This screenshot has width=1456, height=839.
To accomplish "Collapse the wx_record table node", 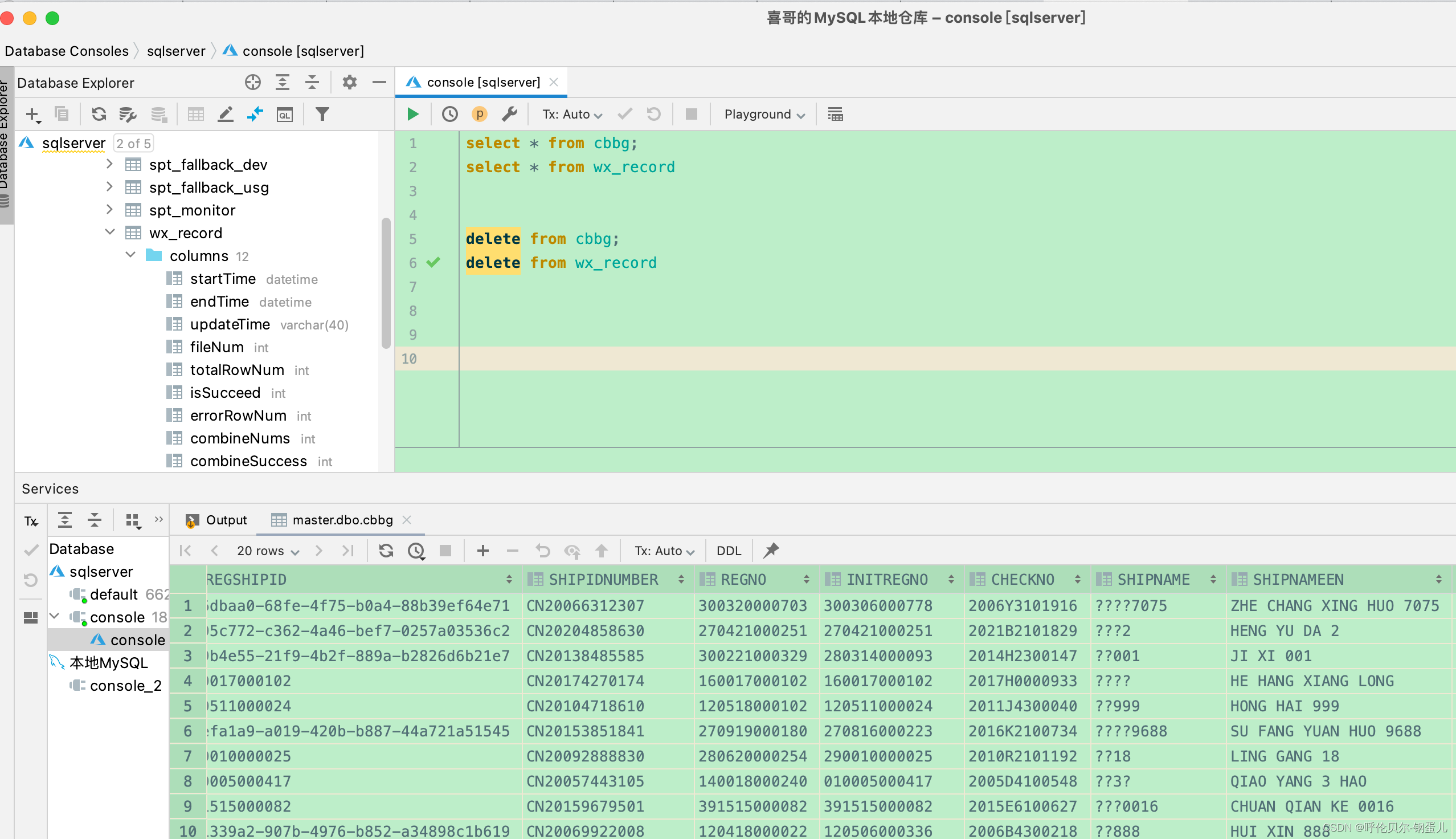I will coord(109,232).
